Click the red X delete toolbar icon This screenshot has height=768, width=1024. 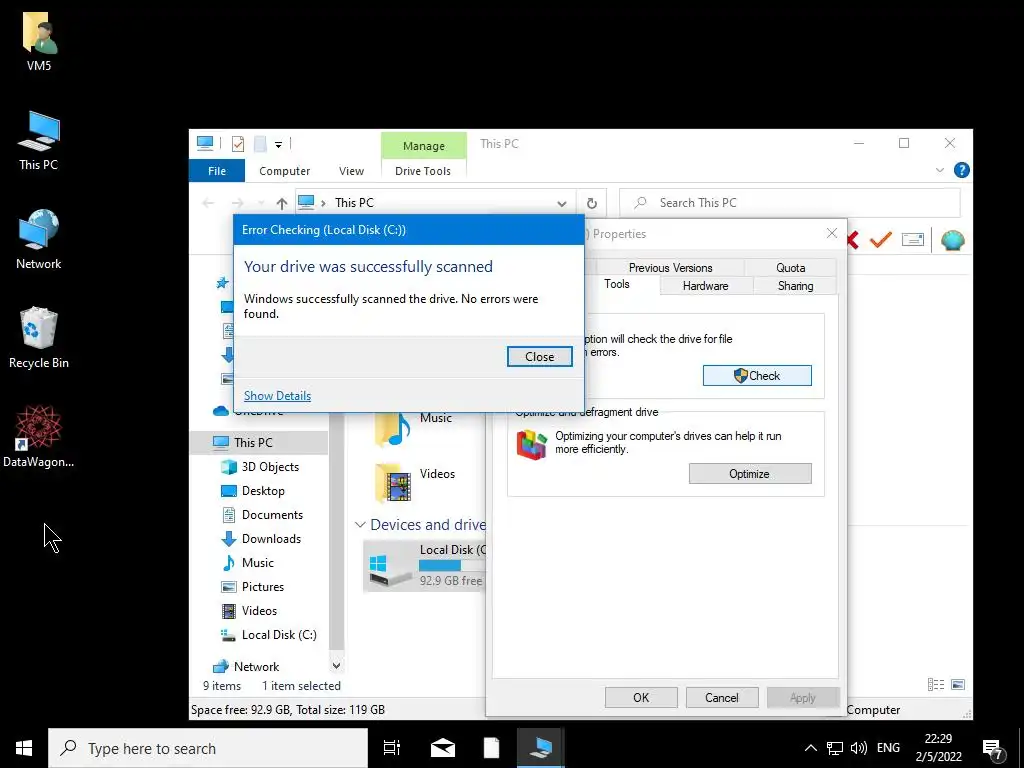coord(852,240)
